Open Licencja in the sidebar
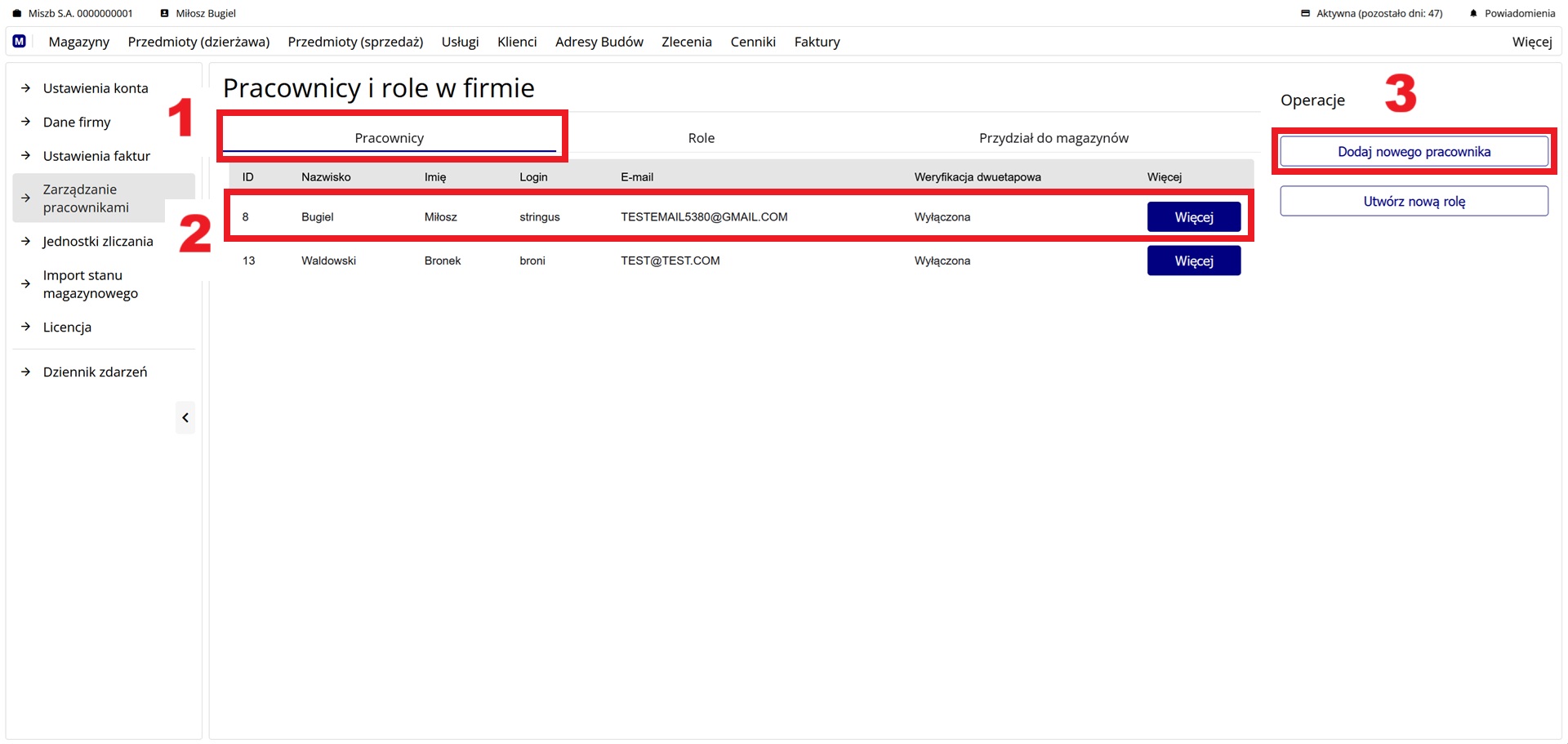 (67, 327)
